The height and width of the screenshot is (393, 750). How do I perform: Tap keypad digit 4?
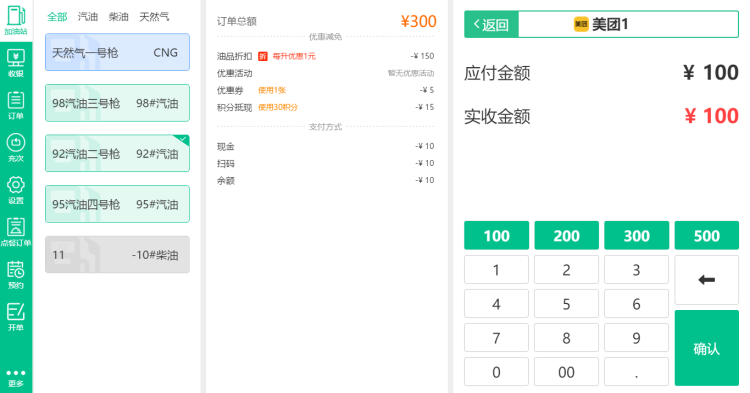click(496, 304)
